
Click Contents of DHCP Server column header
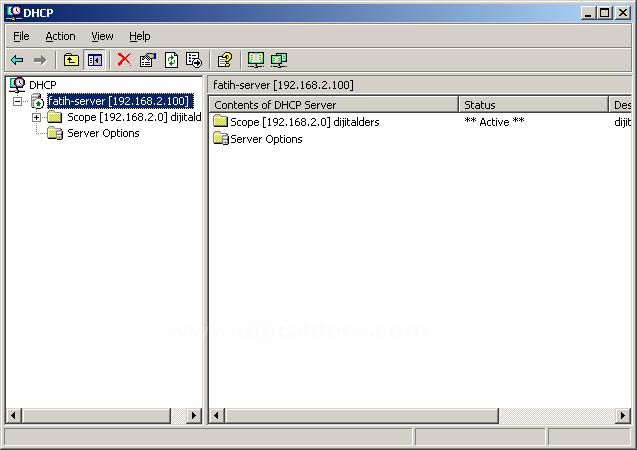(x=333, y=105)
